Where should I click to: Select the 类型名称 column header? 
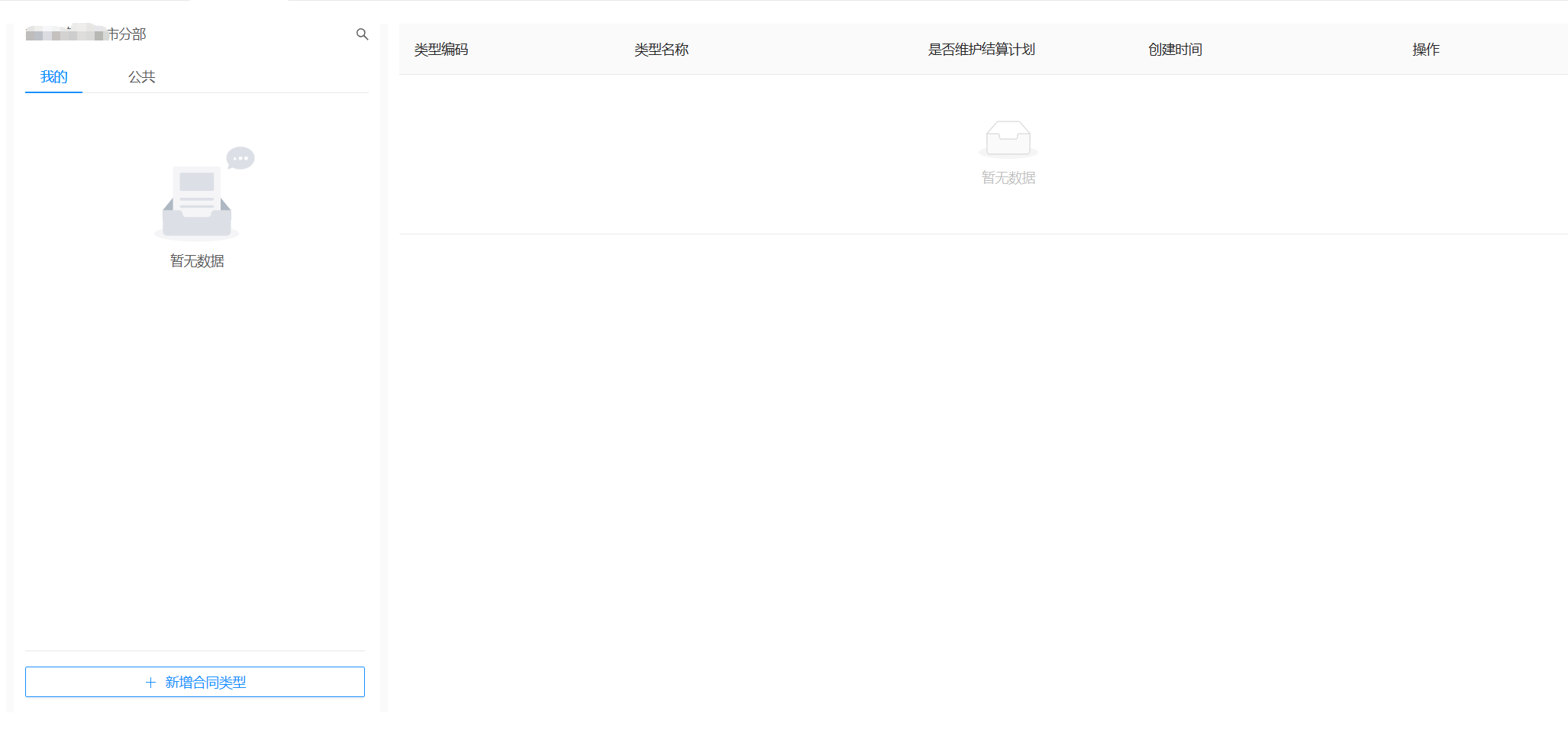(x=661, y=50)
